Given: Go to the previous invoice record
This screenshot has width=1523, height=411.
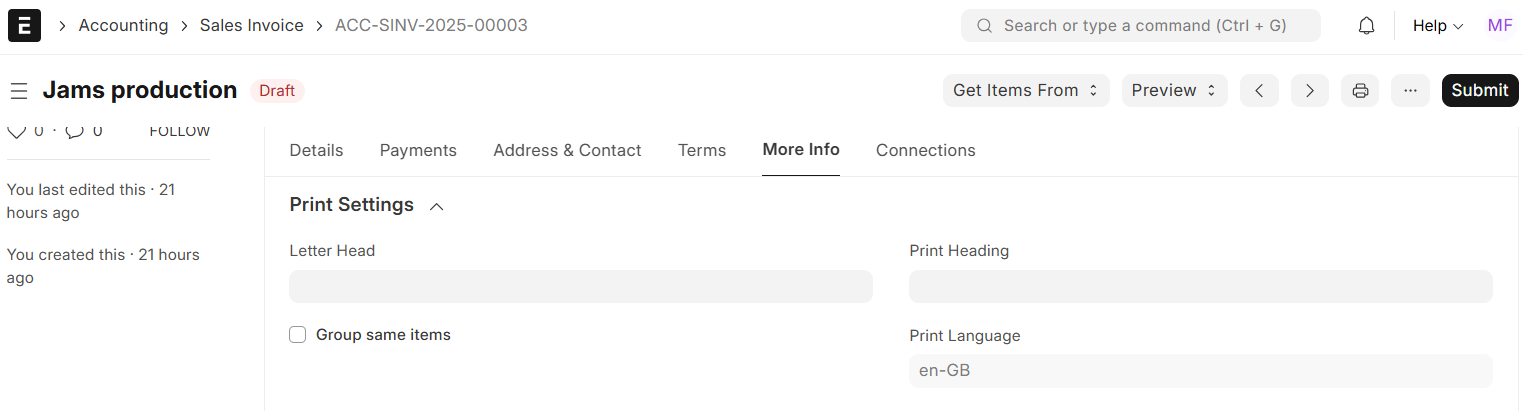Looking at the screenshot, I should point(1259,91).
